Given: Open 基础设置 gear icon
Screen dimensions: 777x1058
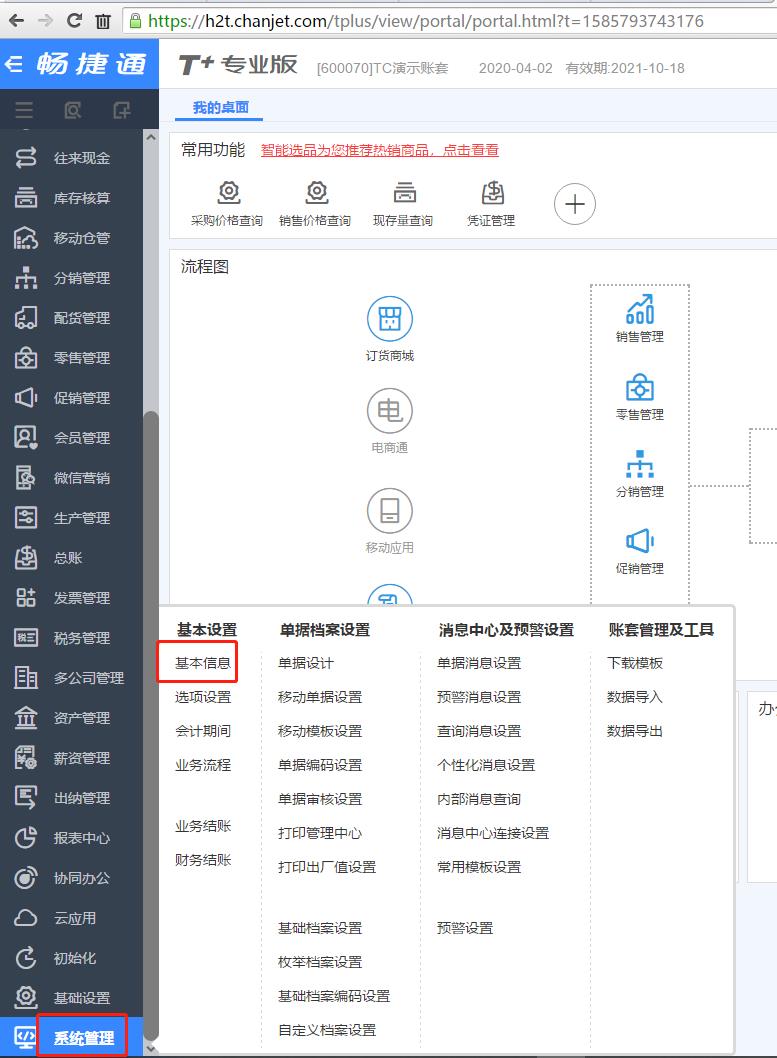Looking at the screenshot, I should coord(26,997).
